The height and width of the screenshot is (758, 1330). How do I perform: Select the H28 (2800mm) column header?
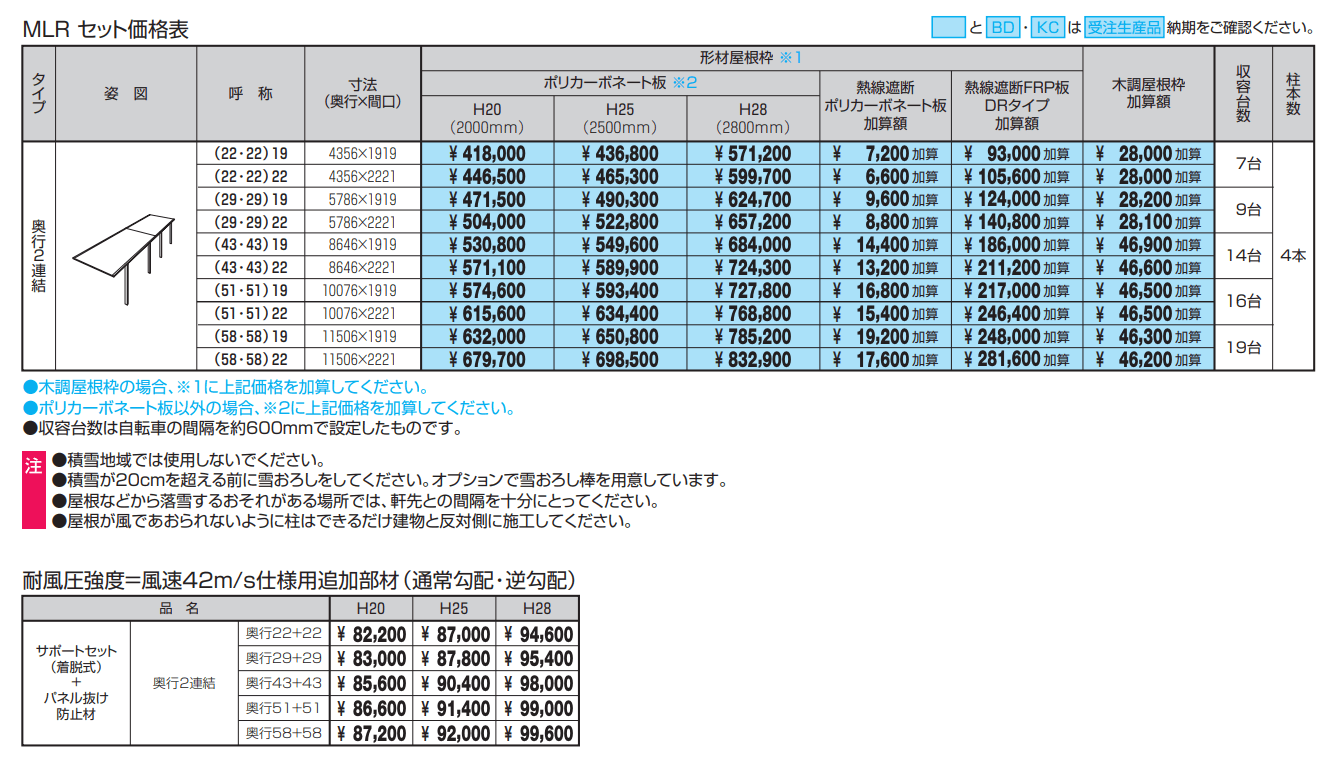point(753,118)
